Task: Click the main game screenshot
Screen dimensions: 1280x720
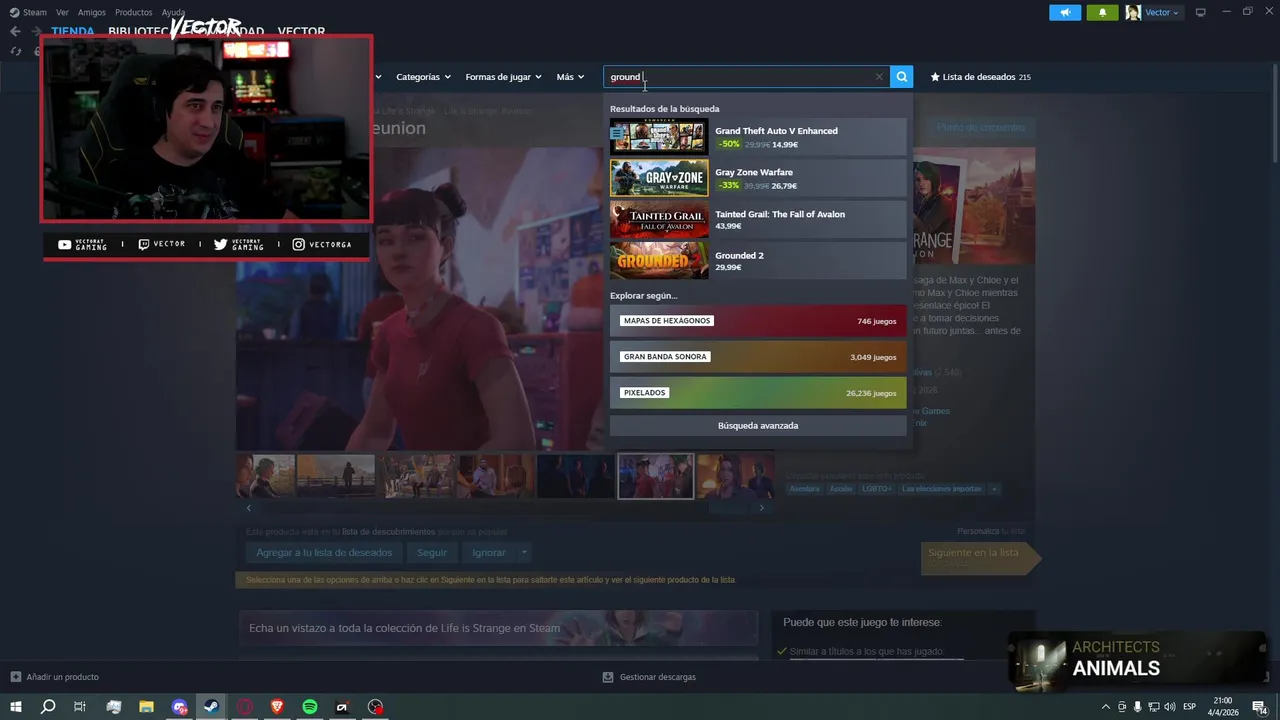Action: [422, 299]
